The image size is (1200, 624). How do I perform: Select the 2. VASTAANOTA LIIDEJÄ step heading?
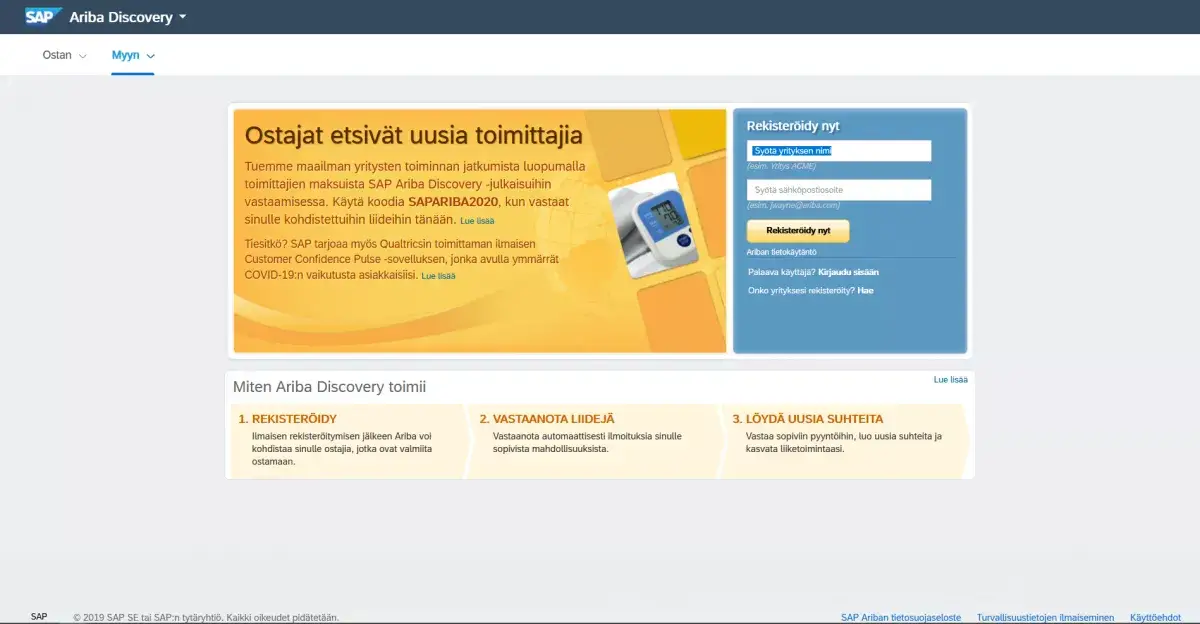(547, 419)
